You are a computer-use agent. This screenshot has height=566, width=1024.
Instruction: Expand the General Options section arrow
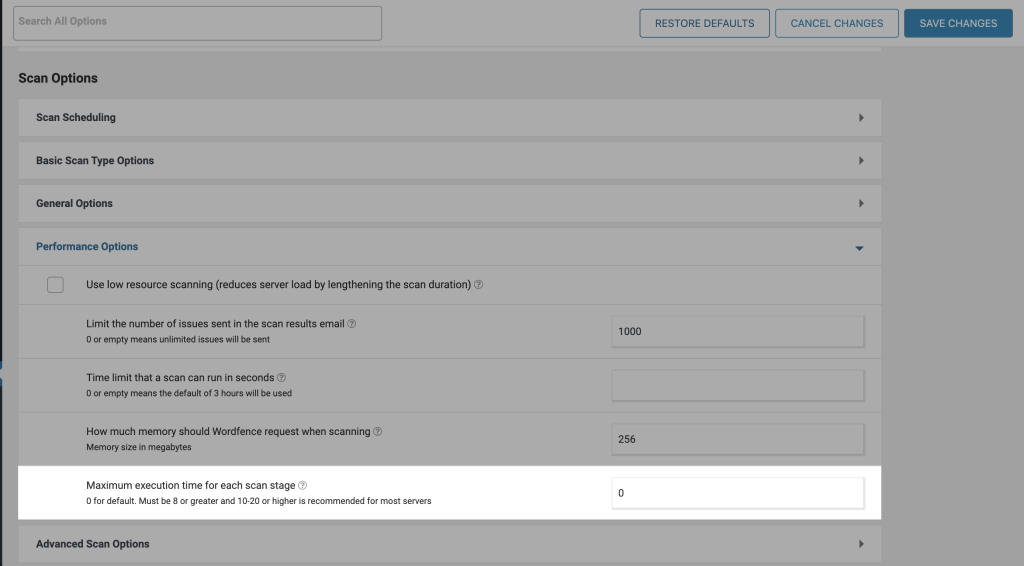pos(860,204)
